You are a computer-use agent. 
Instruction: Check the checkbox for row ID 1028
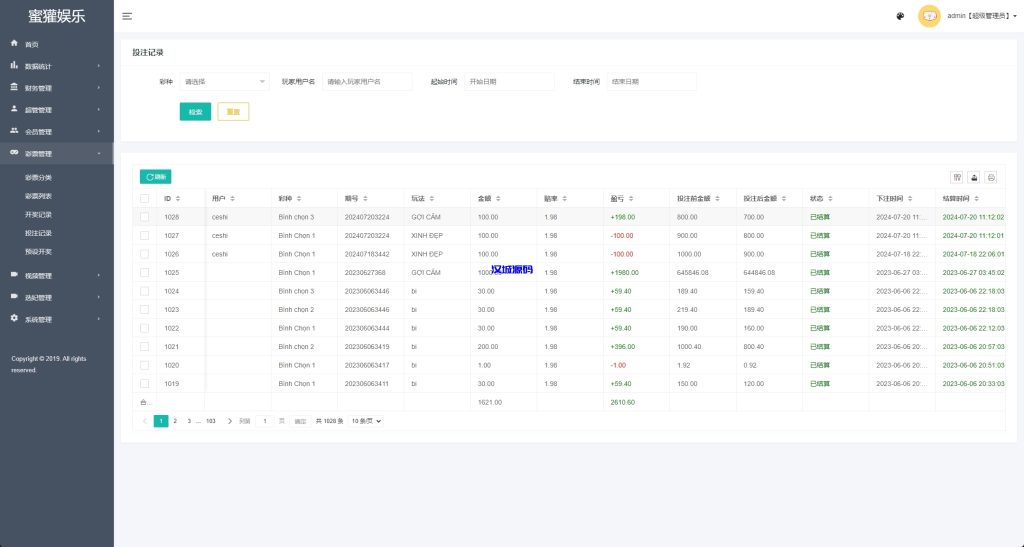coord(144,217)
